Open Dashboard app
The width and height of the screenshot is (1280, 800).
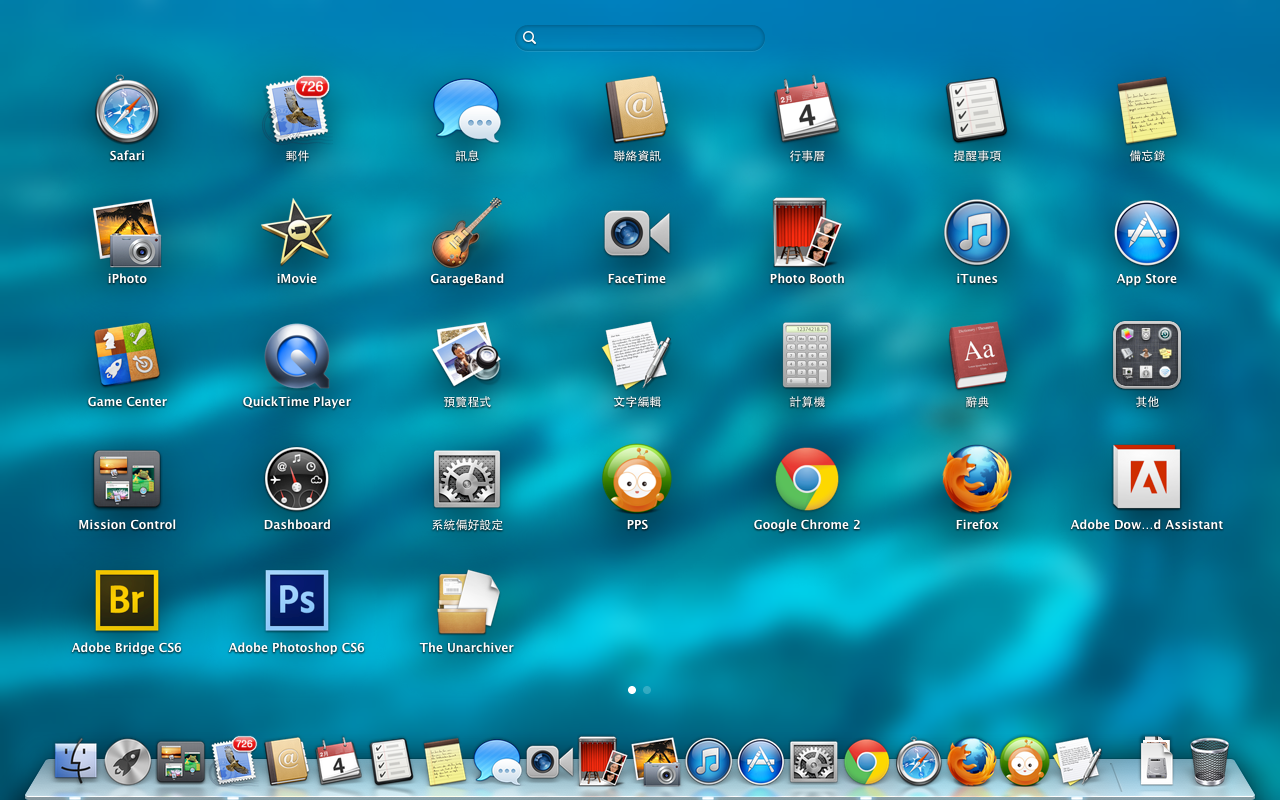pos(297,479)
